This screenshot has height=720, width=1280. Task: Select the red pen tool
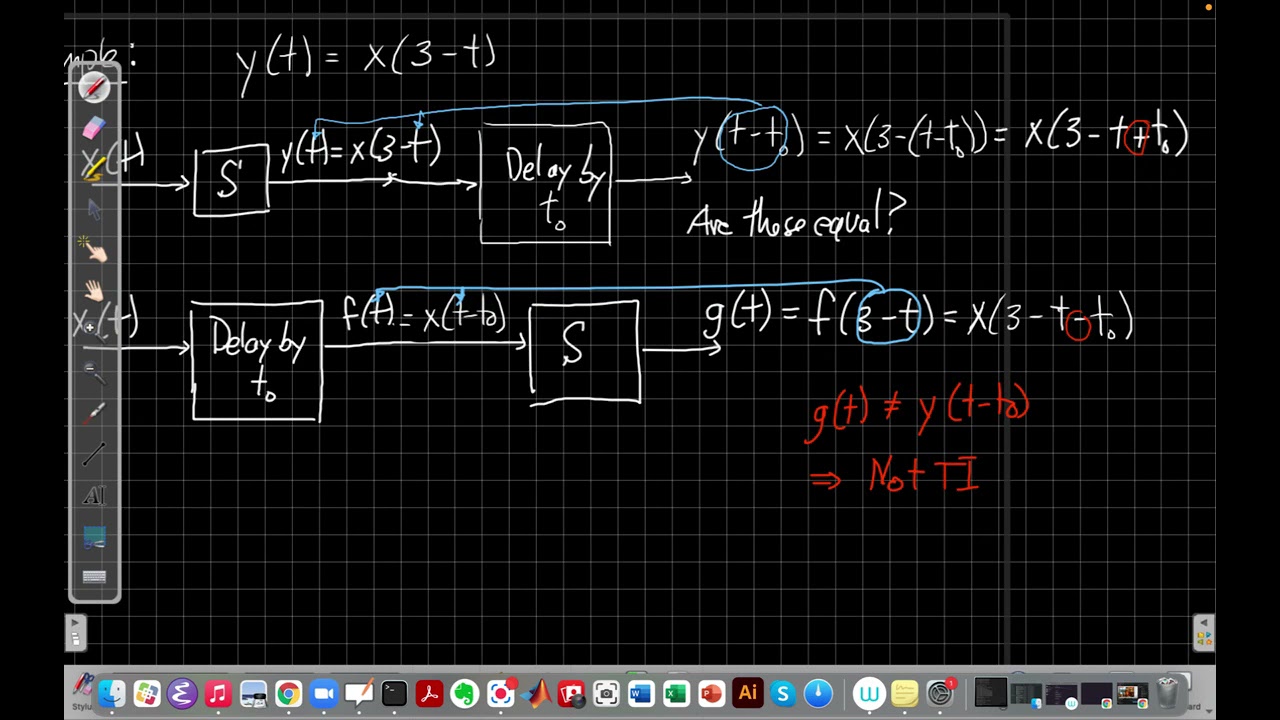click(94, 88)
